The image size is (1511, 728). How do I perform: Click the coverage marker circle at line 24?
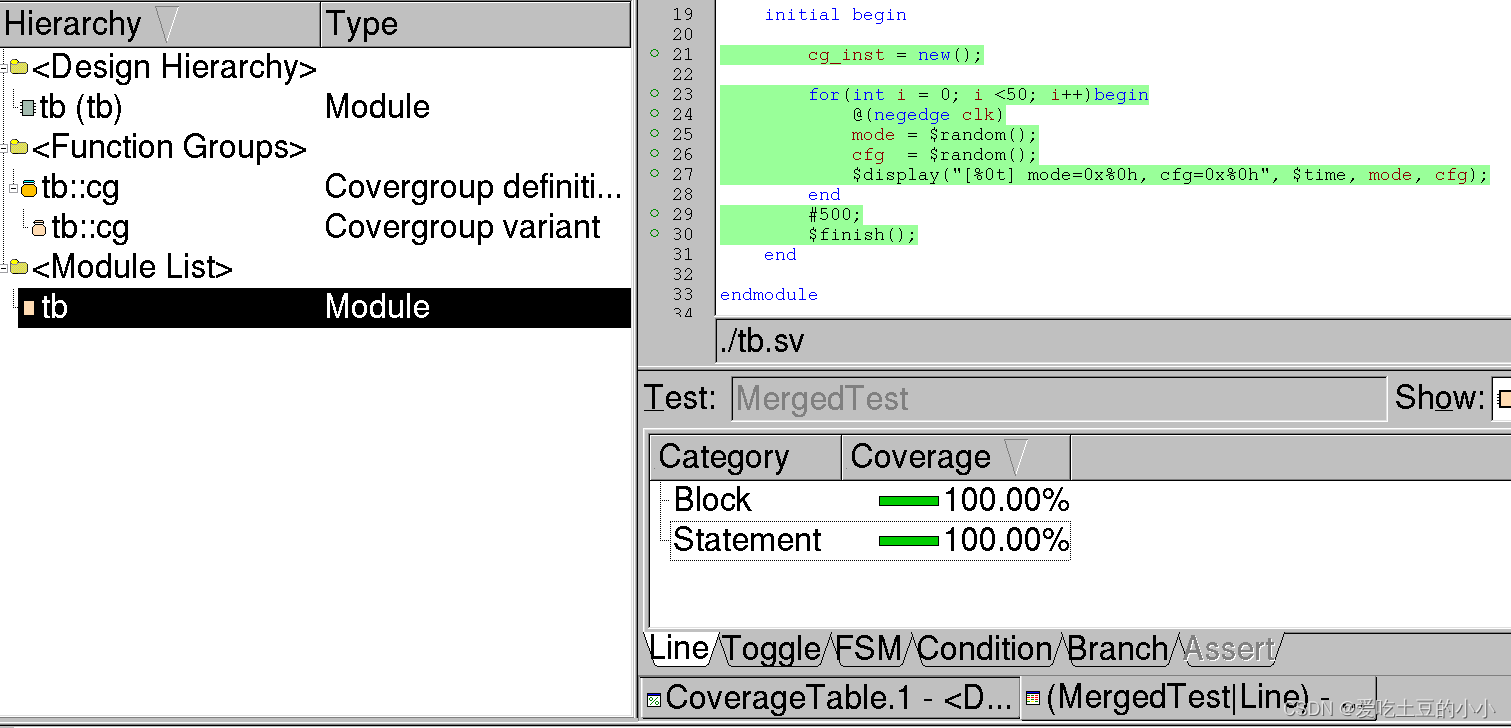coord(655,113)
